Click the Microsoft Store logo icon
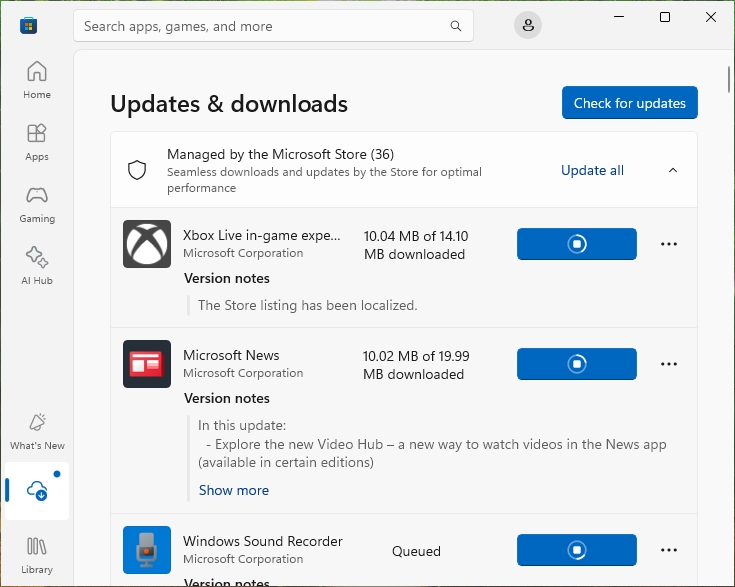The height and width of the screenshot is (587, 735). 29,25
